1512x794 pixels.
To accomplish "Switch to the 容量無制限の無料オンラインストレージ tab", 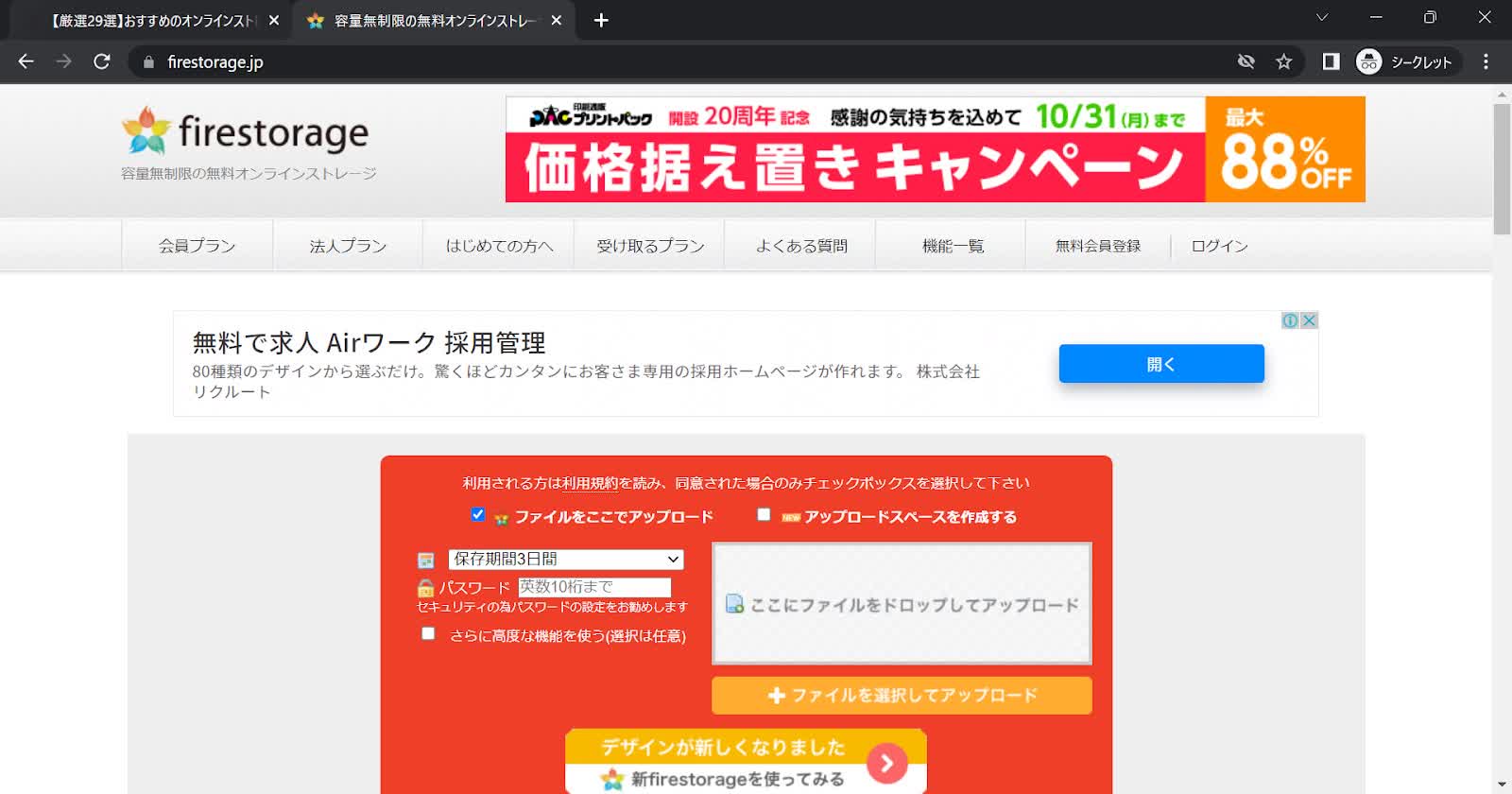I will [435, 20].
